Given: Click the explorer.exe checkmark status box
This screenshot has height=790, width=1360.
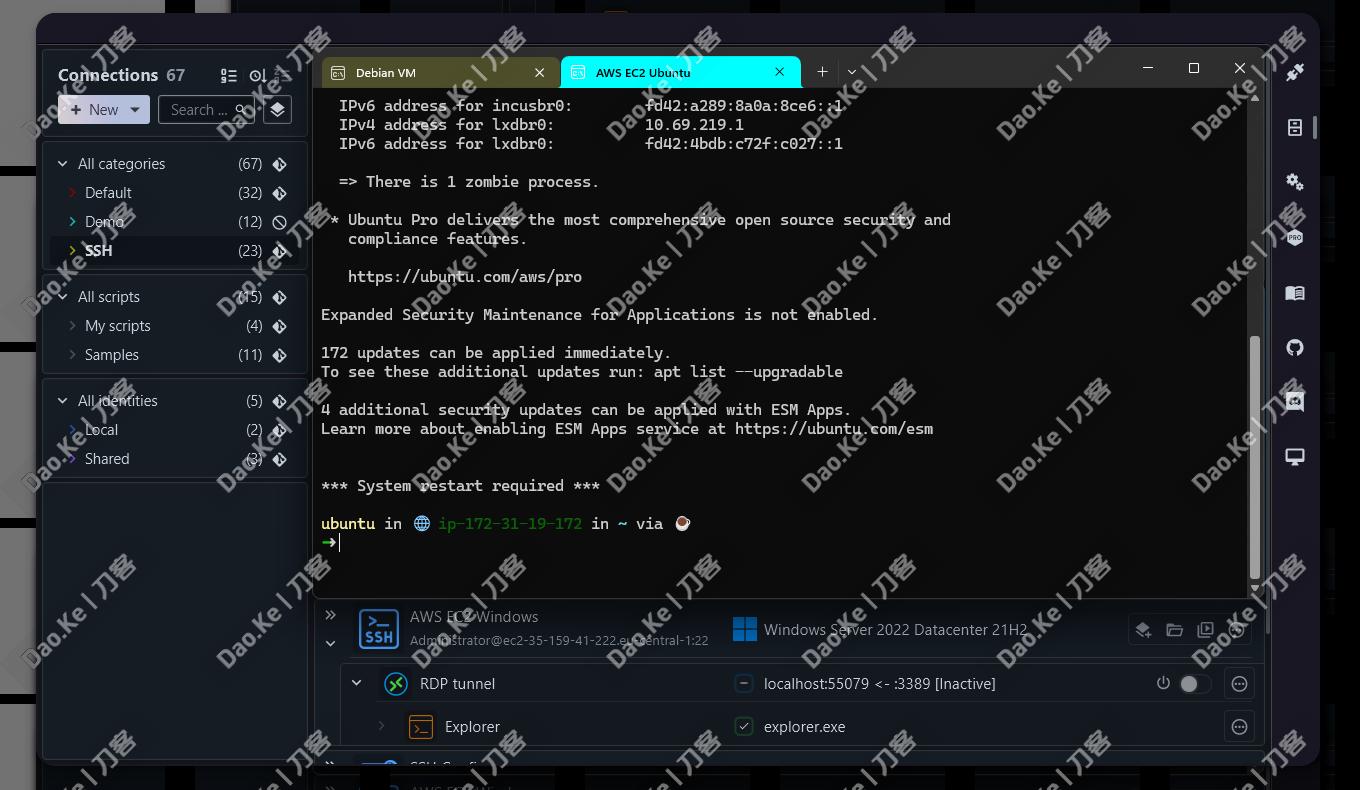Looking at the screenshot, I should [744, 727].
